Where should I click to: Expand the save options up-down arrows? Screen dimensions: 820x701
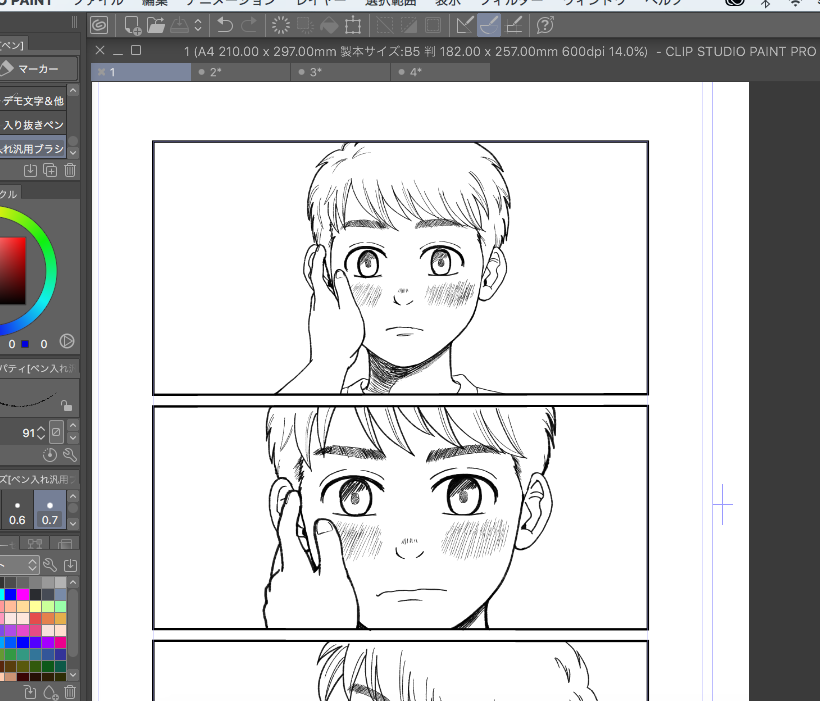pyautogui.click(x=198, y=25)
